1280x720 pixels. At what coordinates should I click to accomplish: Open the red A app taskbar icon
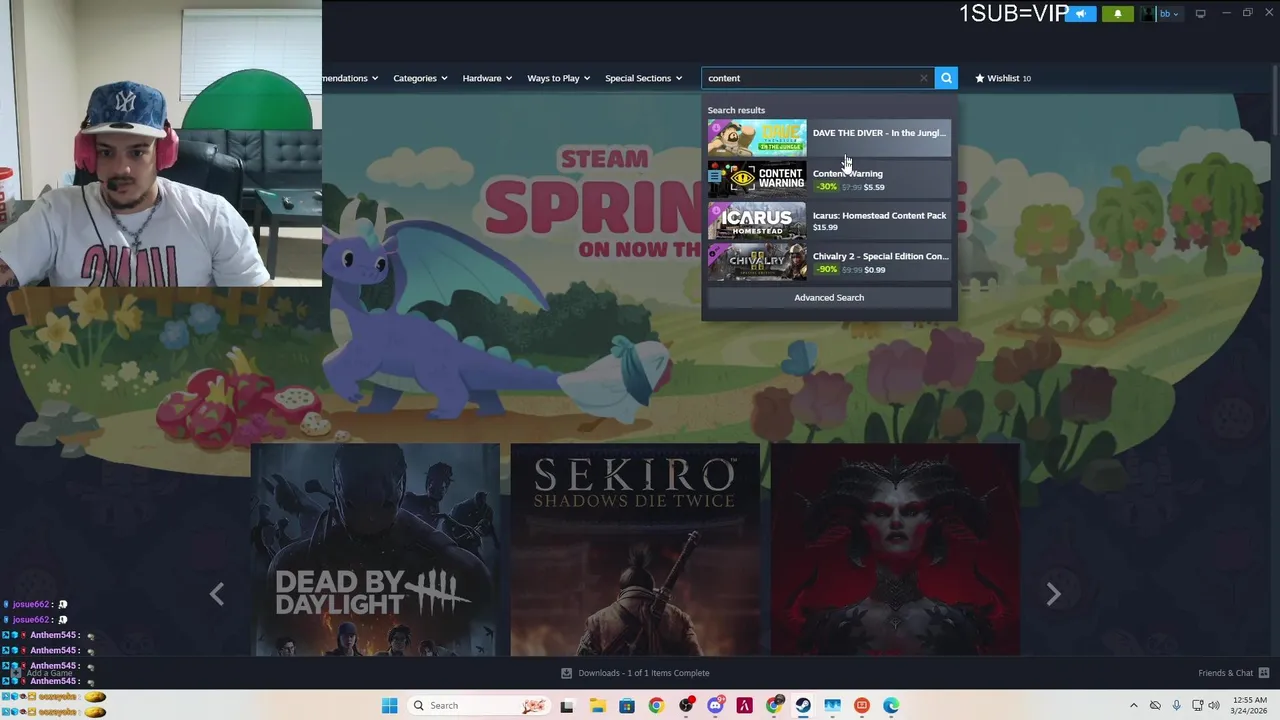coord(744,706)
